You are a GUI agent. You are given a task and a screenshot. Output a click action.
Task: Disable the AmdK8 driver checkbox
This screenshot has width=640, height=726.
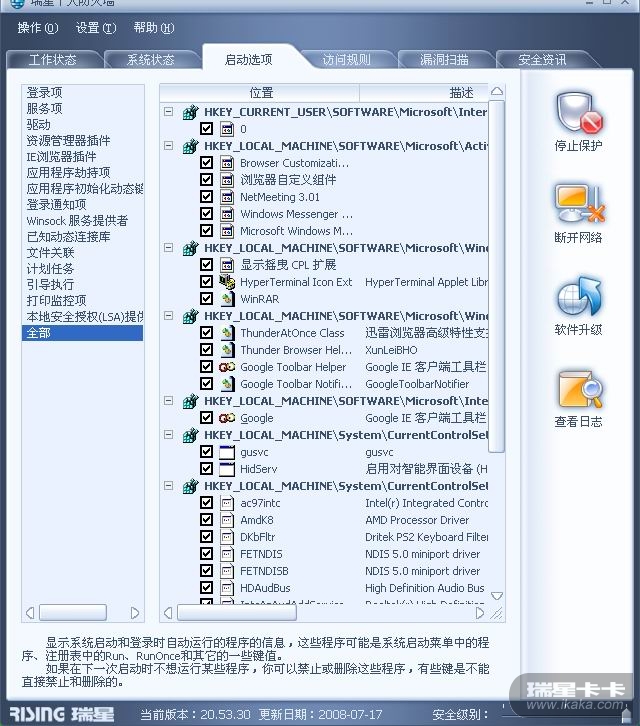207,519
